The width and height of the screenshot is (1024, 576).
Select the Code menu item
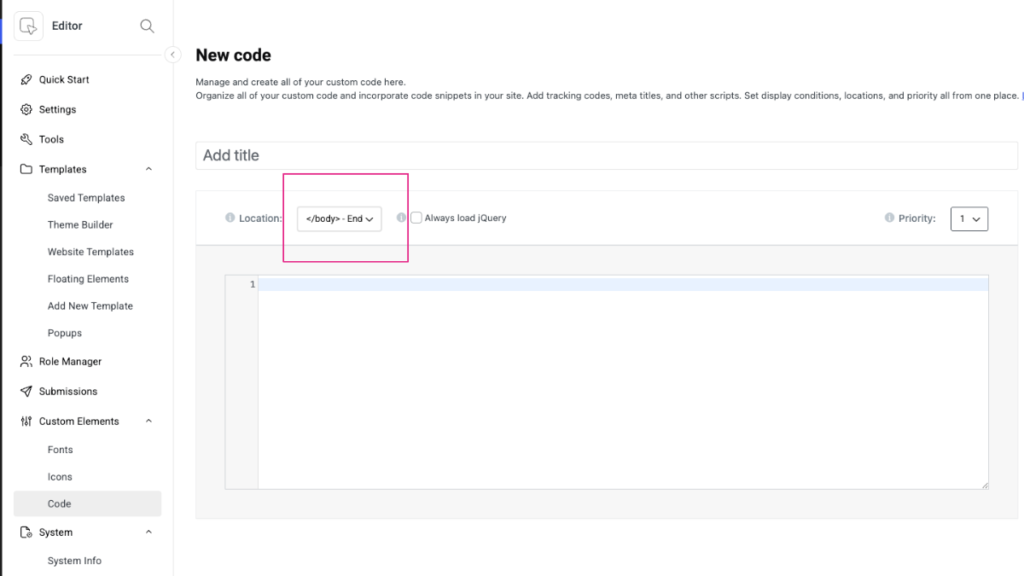88,504
